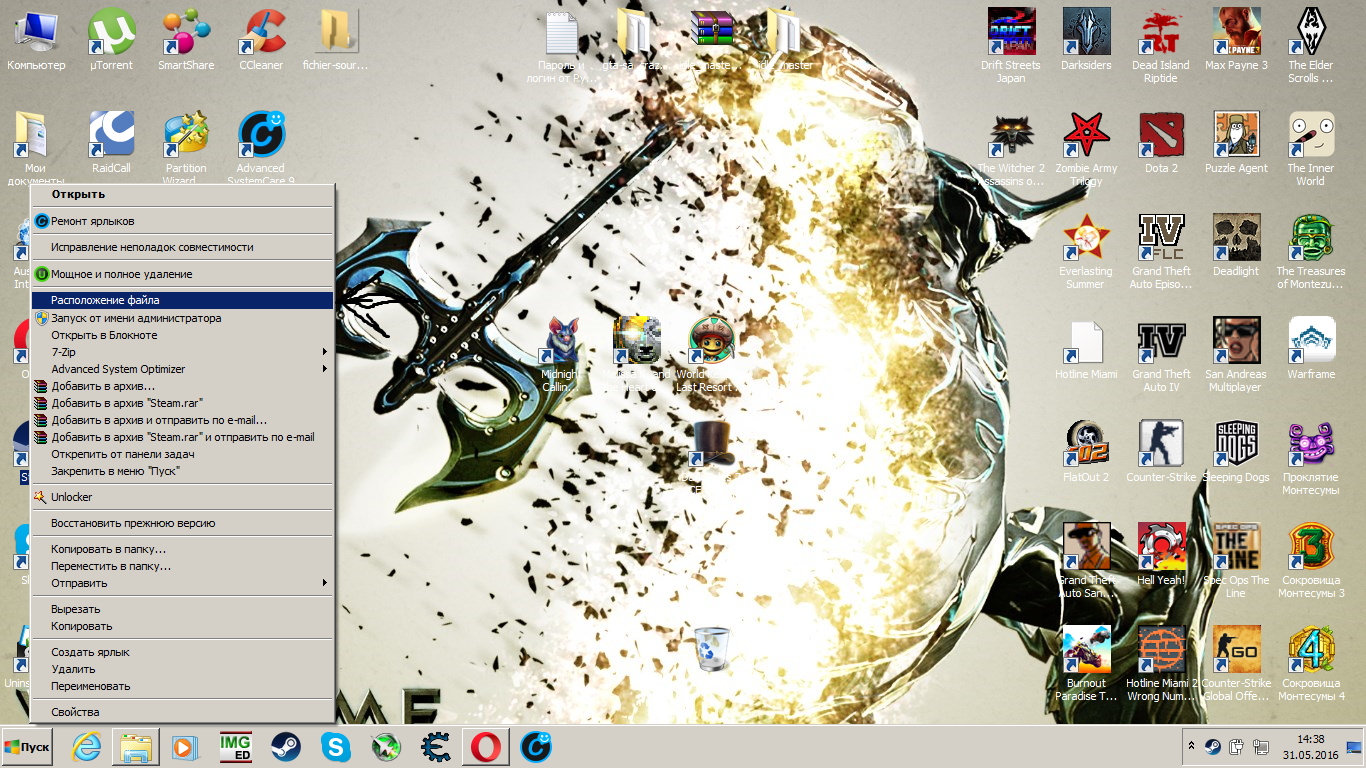This screenshot has height=768, width=1366.
Task: Choose Восстановить прежнюю версию
Action: click(181, 523)
